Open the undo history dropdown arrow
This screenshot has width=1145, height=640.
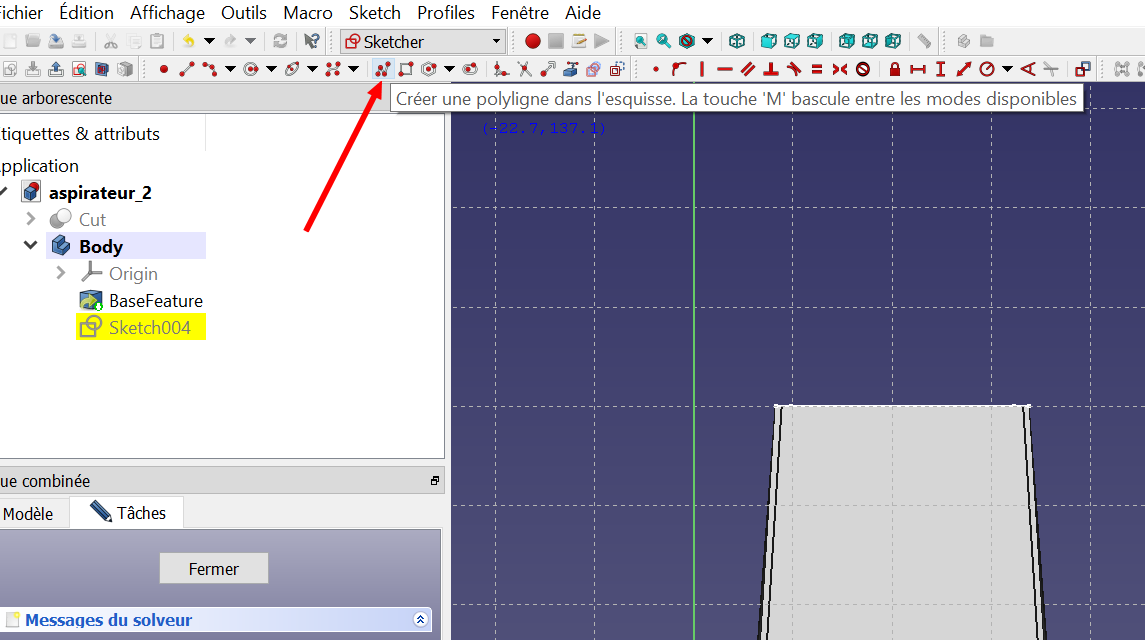pyautogui.click(x=210, y=41)
